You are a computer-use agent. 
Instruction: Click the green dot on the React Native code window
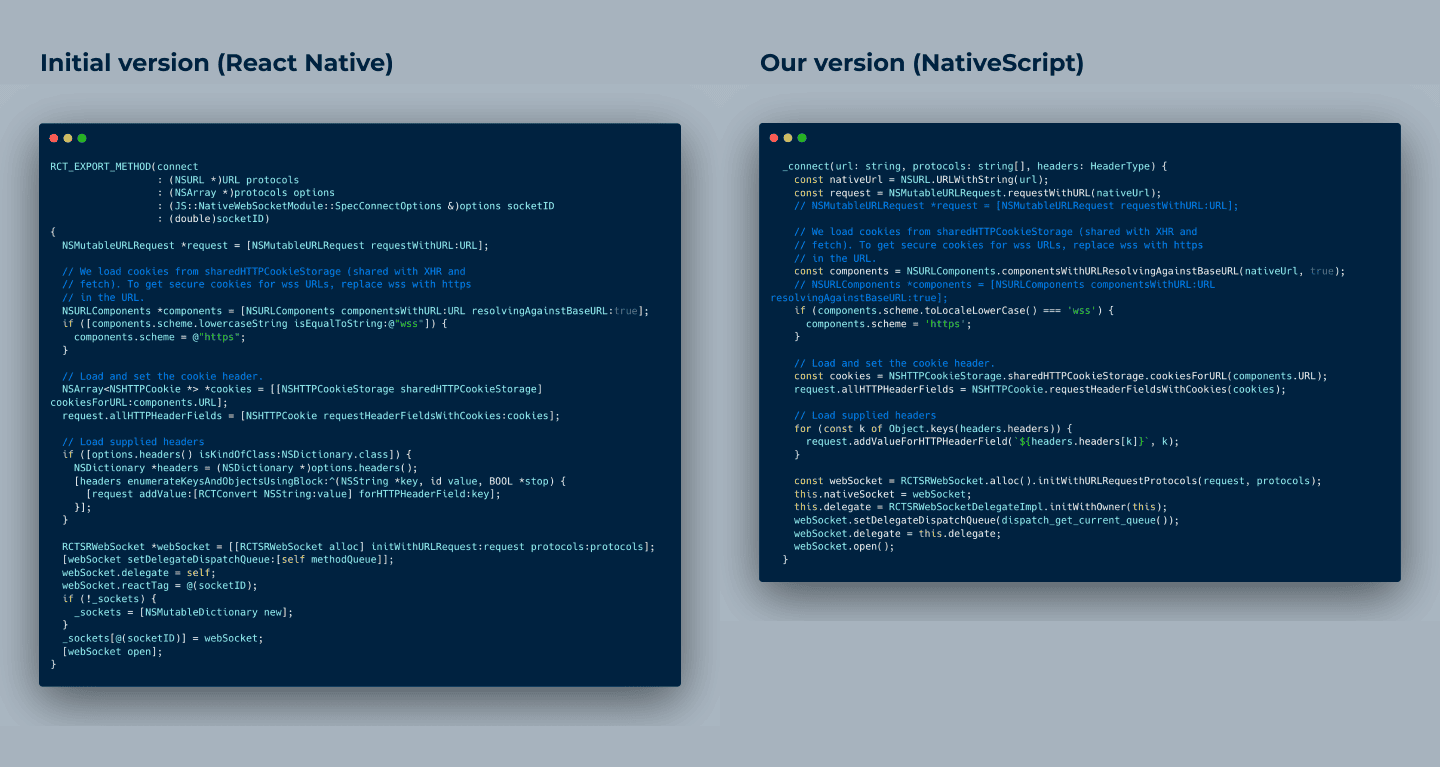point(82,138)
